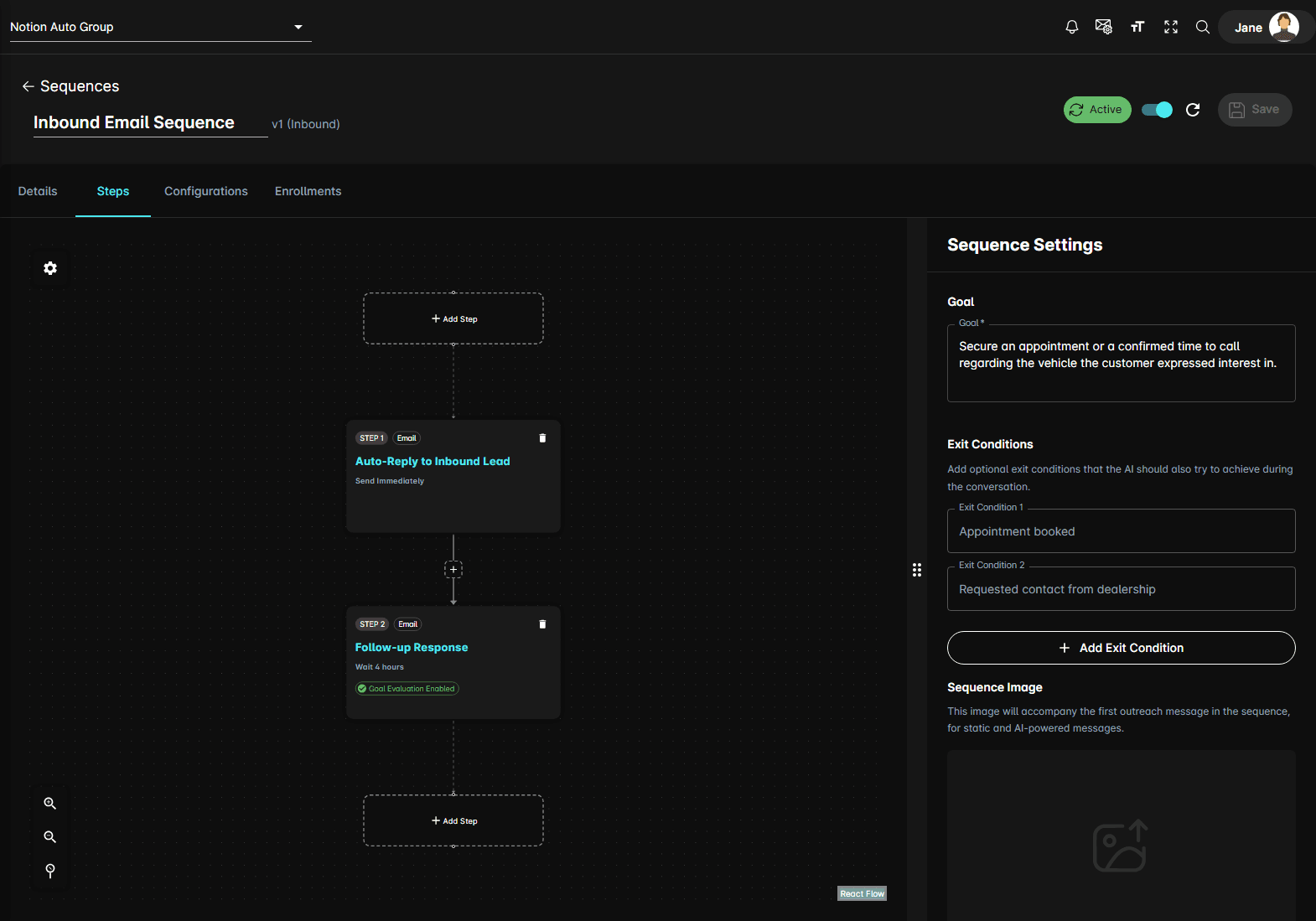Click the Active status badge
Image resolution: width=1316 pixels, height=921 pixels.
point(1097,110)
